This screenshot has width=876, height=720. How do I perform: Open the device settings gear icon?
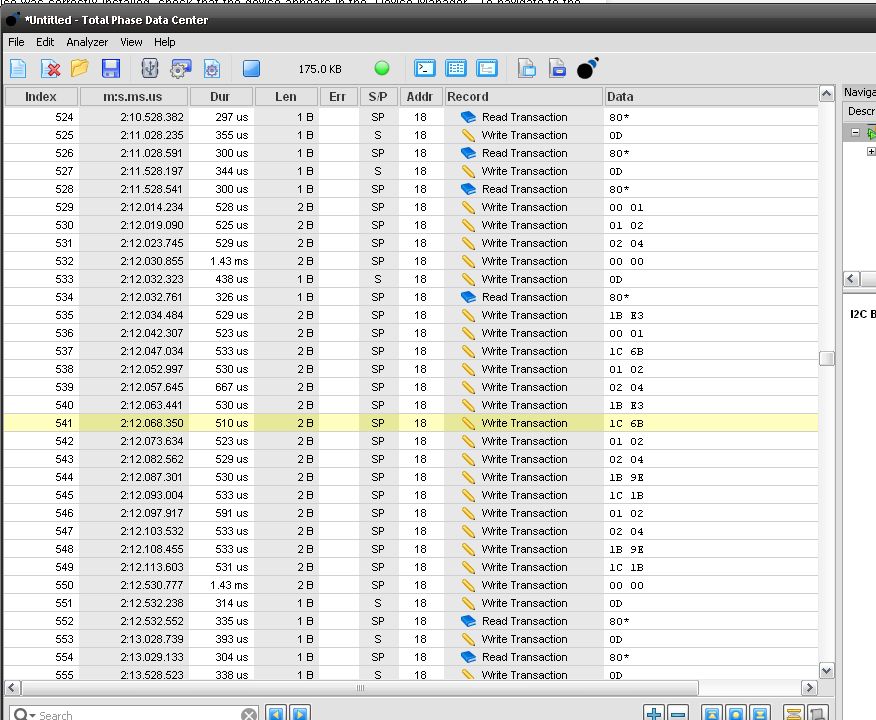[x=180, y=68]
